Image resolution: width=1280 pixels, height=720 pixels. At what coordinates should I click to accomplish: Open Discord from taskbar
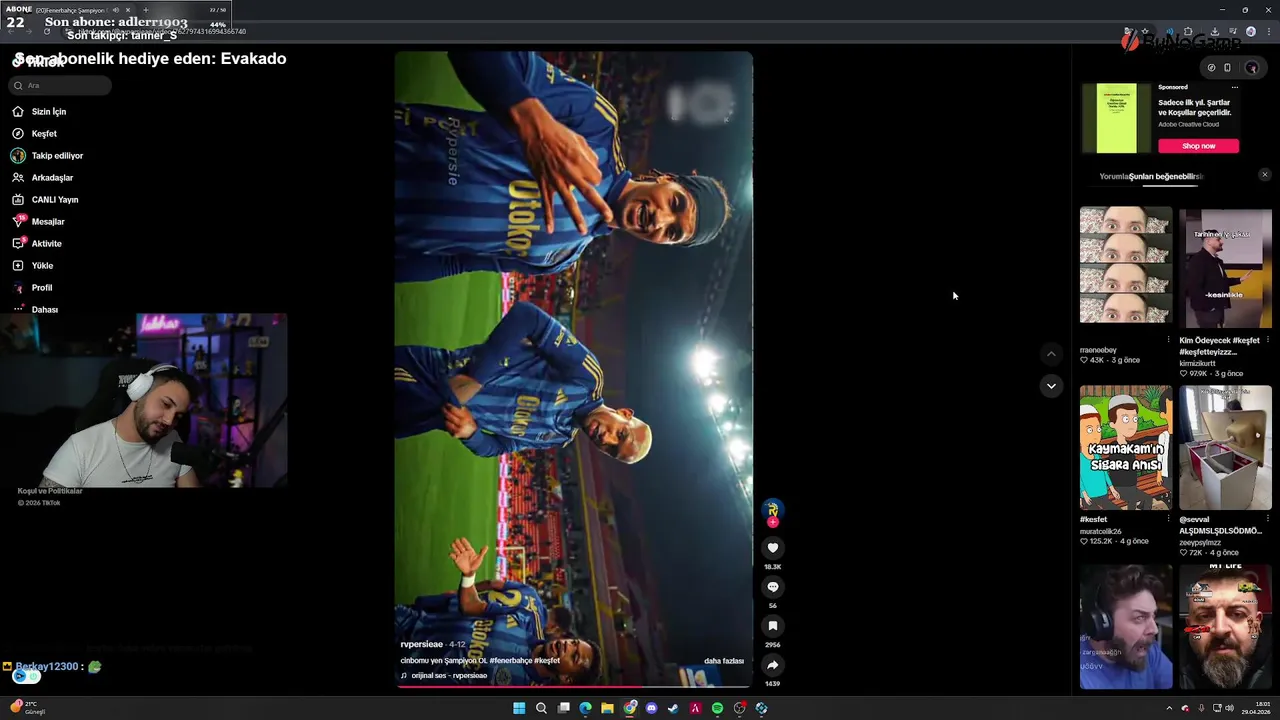pyautogui.click(x=651, y=708)
